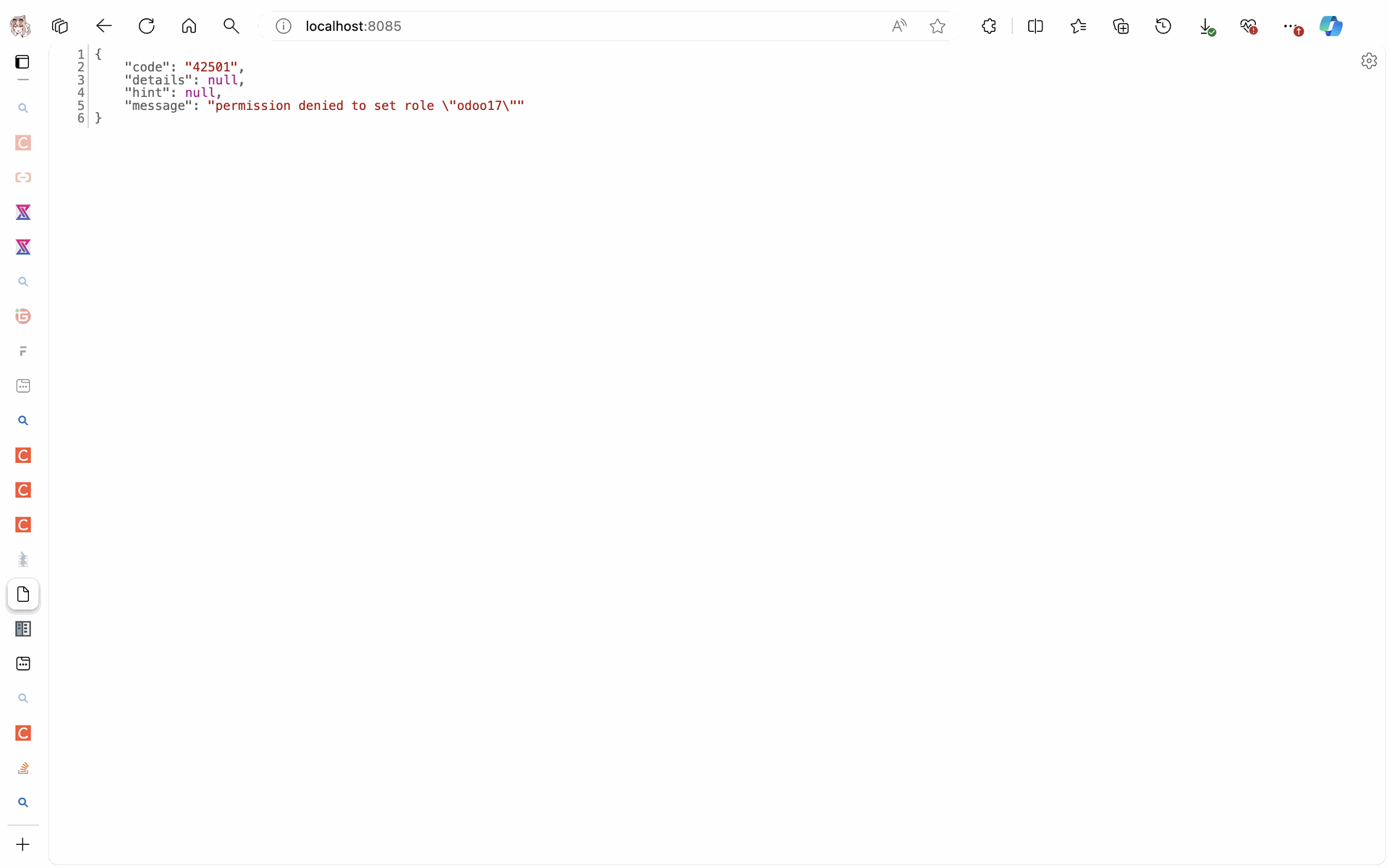Go to the home page
The height and width of the screenshot is (868, 1389).
tap(189, 26)
